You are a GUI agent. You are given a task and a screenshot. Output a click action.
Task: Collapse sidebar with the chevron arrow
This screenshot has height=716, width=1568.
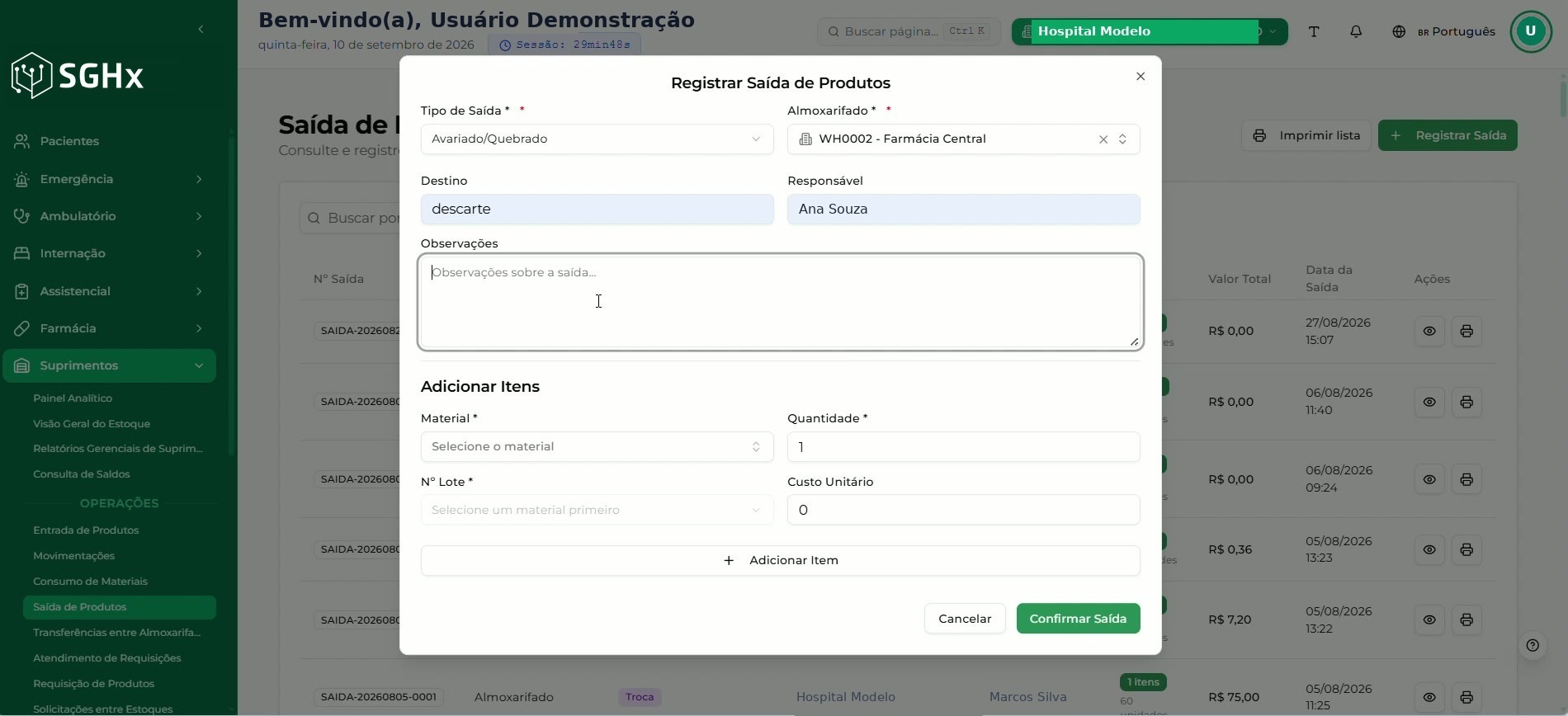tap(201, 30)
